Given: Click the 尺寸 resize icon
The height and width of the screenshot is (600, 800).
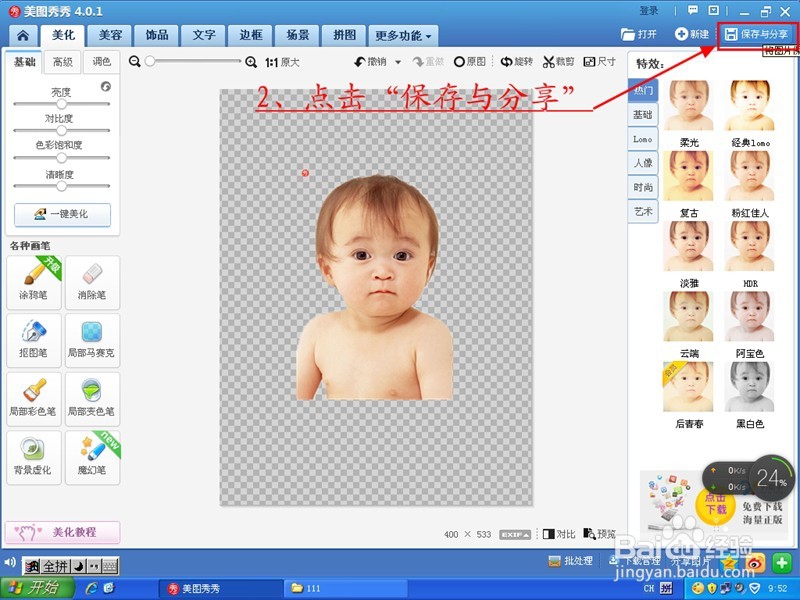Looking at the screenshot, I should 601,61.
